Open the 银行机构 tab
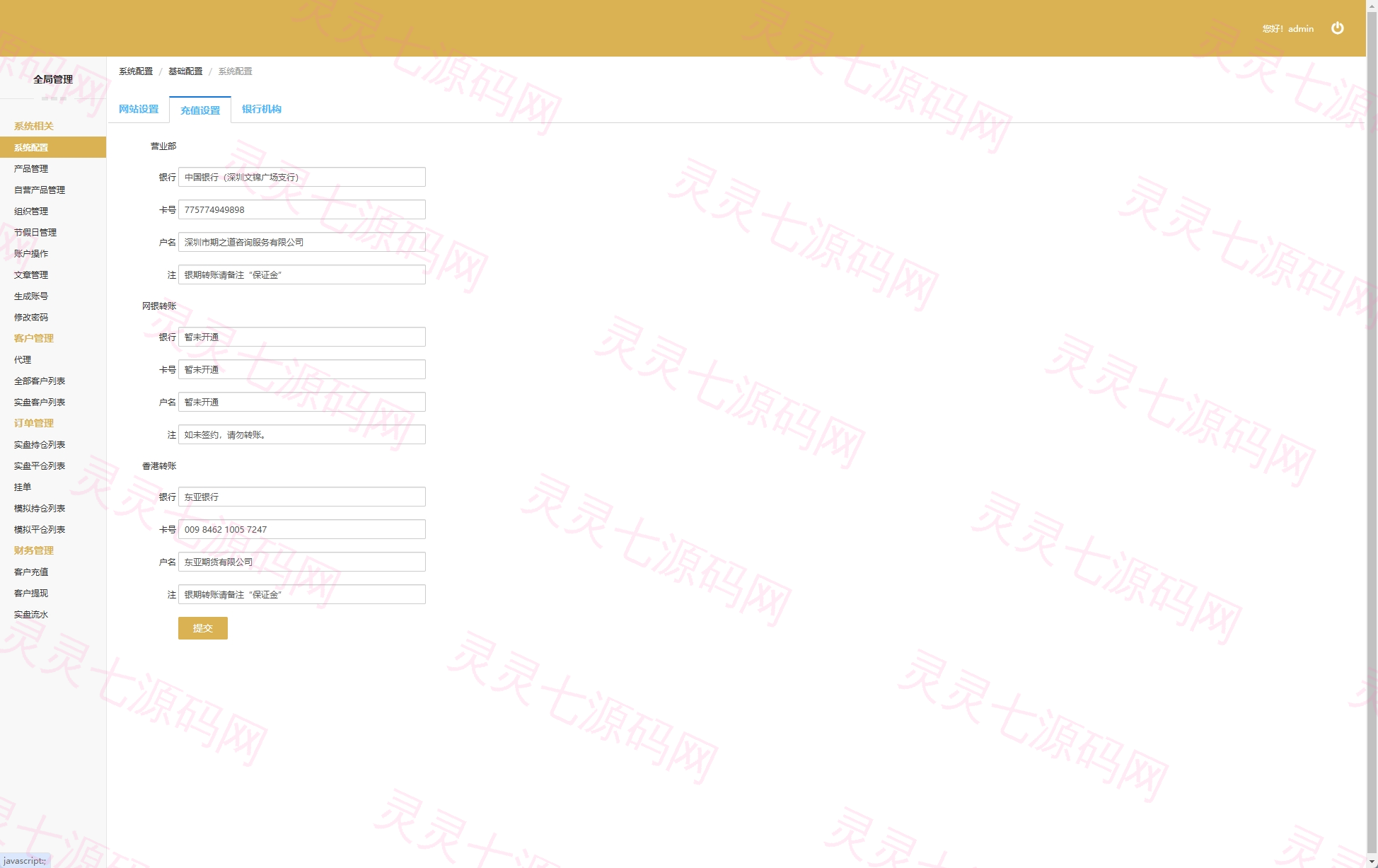The width and height of the screenshot is (1378, 868). (x=262, y=109)
